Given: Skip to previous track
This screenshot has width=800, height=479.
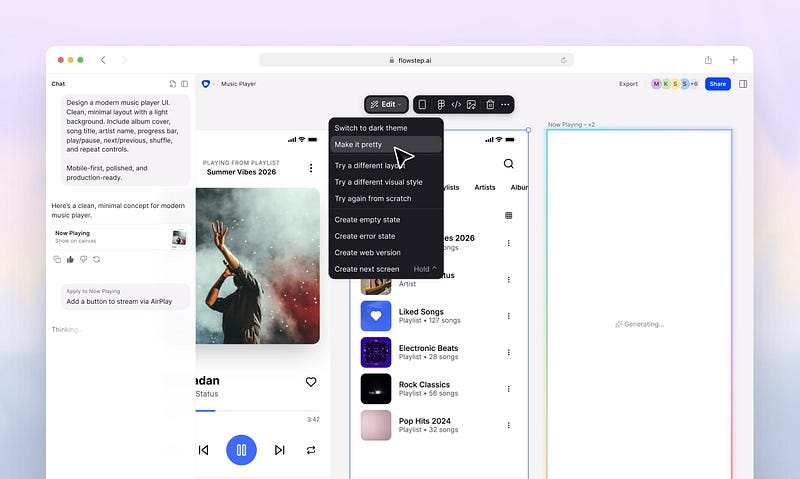Looking at the screenshot, I should (204, 450).
